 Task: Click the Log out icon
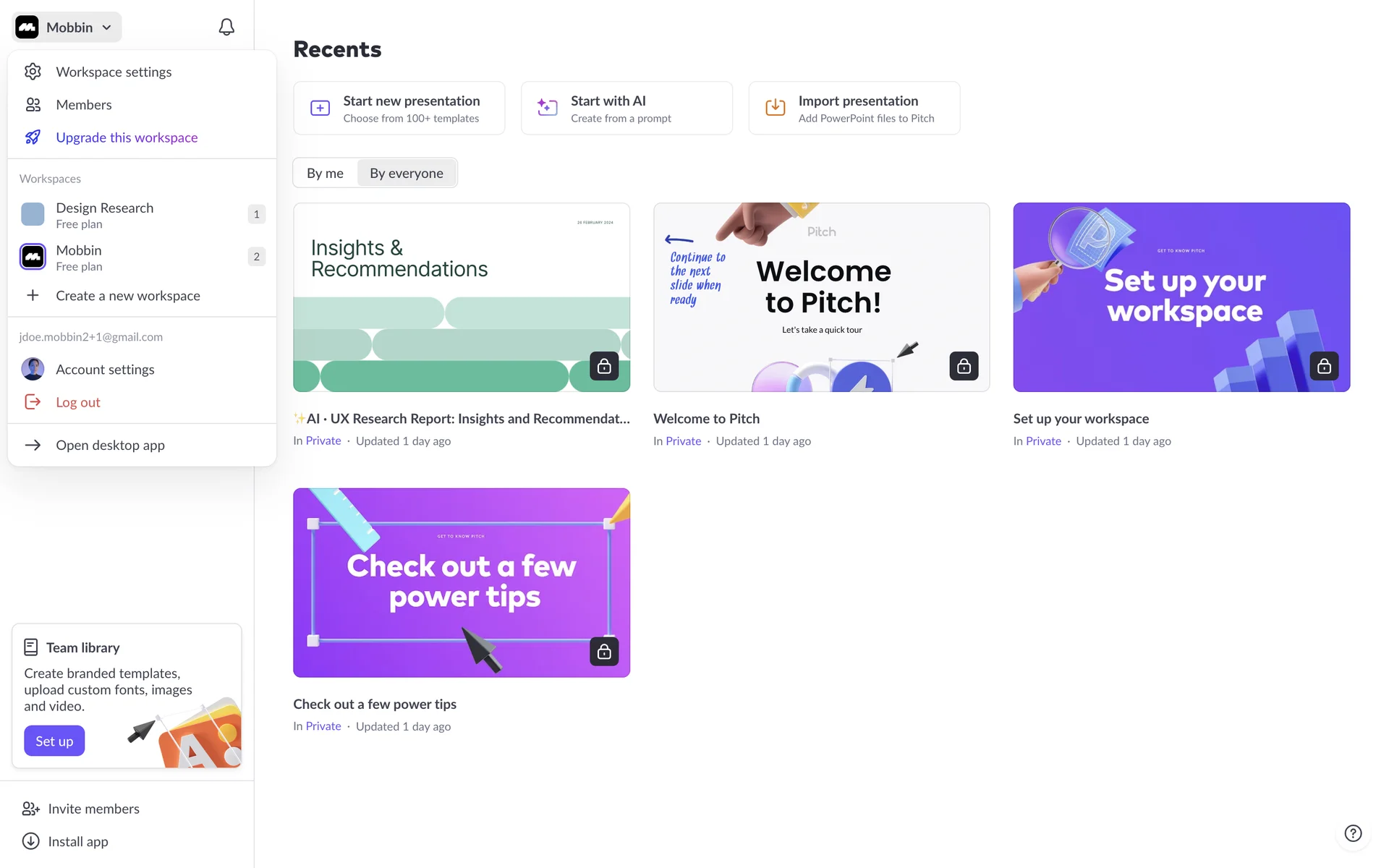[33, 402]
